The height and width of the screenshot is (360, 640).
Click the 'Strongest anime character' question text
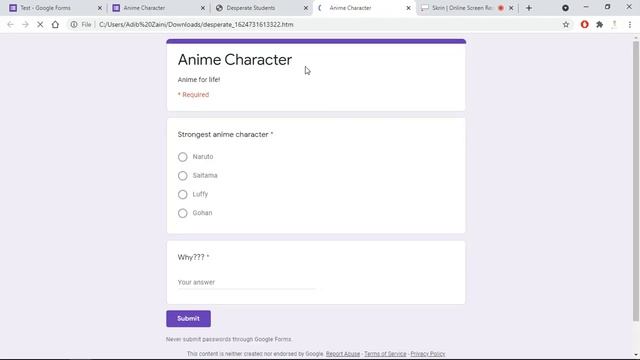click(223, 134)
